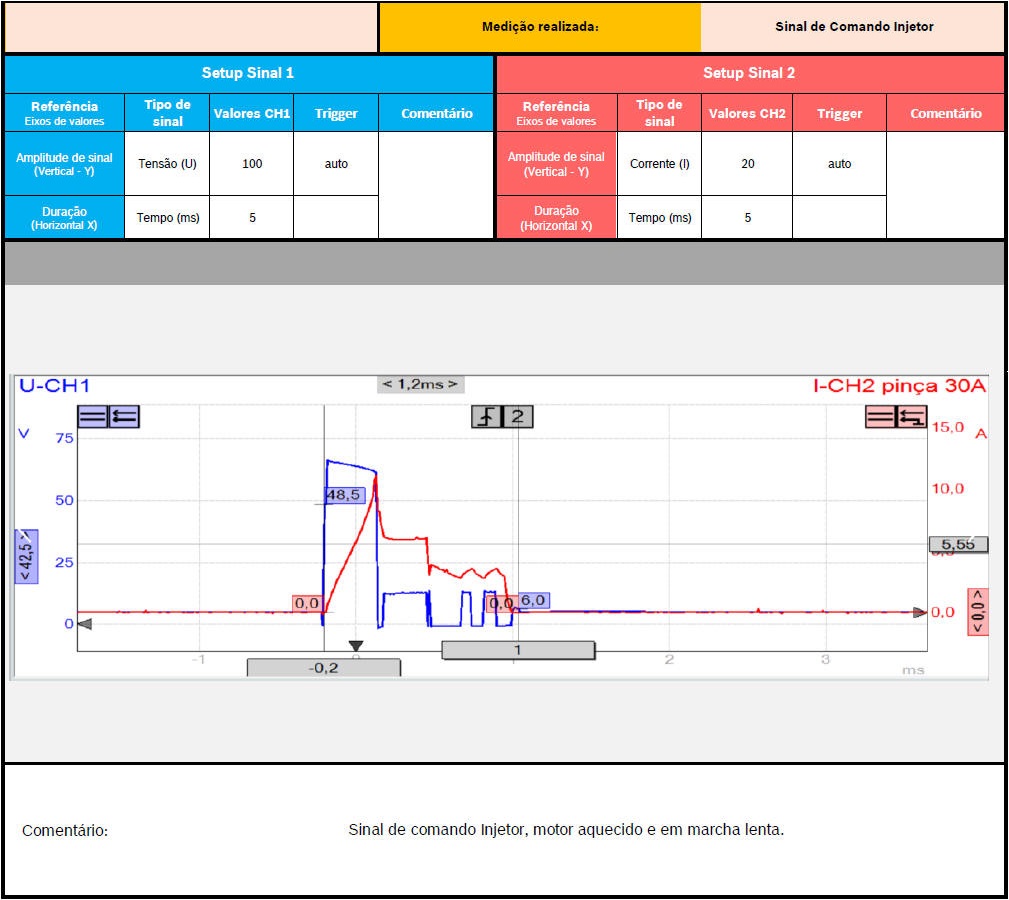Click the 5,55 horizontal cursor handle
The height and width of the screenshot is (900, 1009).
(x=958, y=545)
